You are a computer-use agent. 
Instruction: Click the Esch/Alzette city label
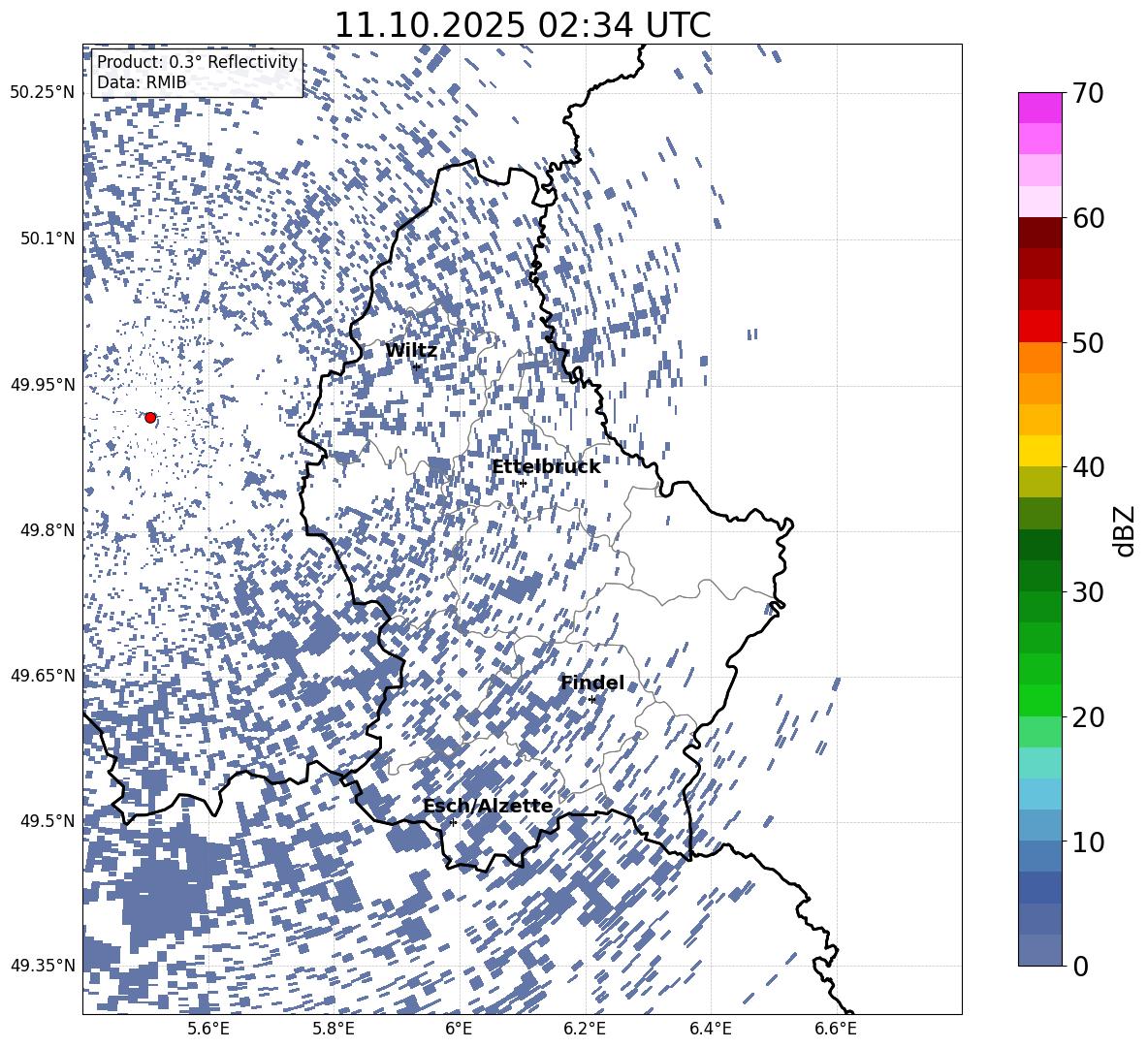click(x=488, y=807)
